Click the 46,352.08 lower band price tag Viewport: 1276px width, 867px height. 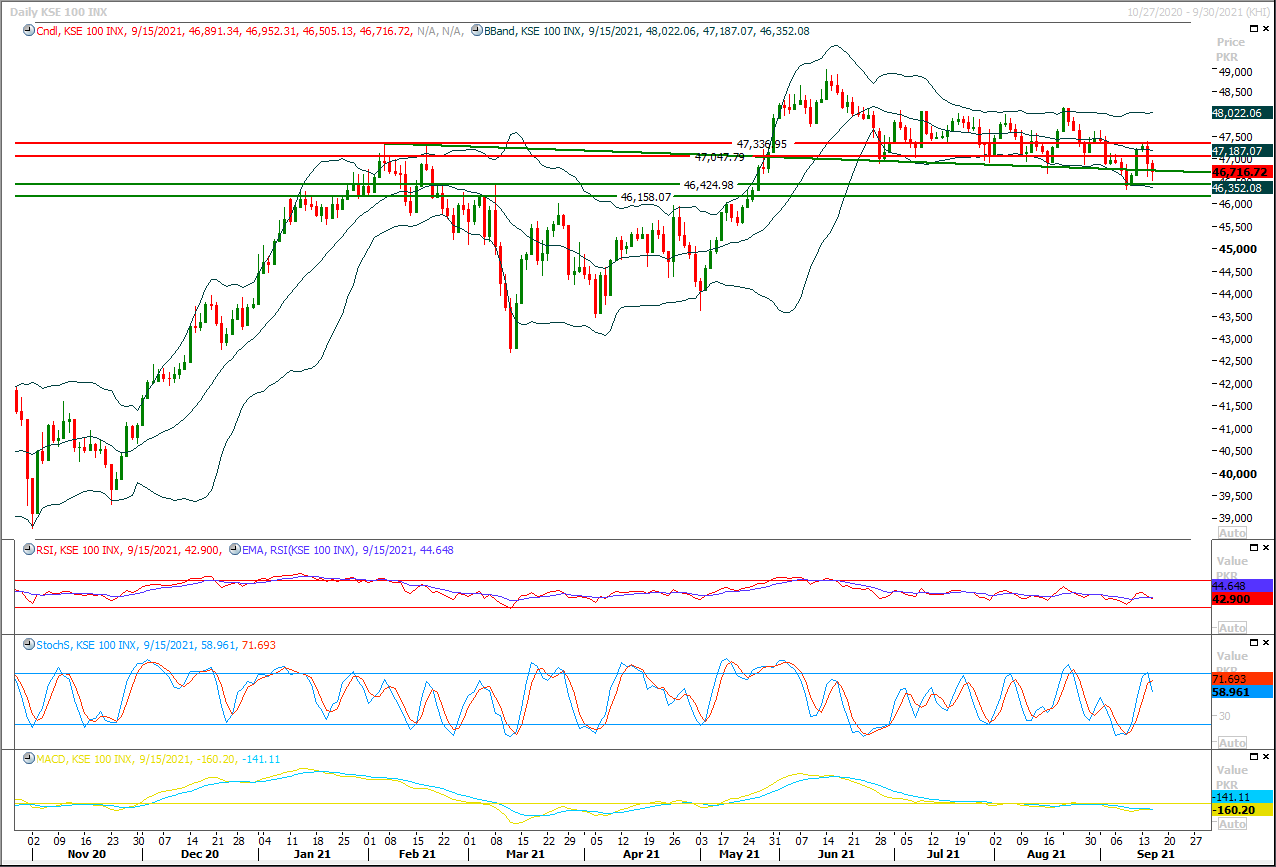(1242, 188)
